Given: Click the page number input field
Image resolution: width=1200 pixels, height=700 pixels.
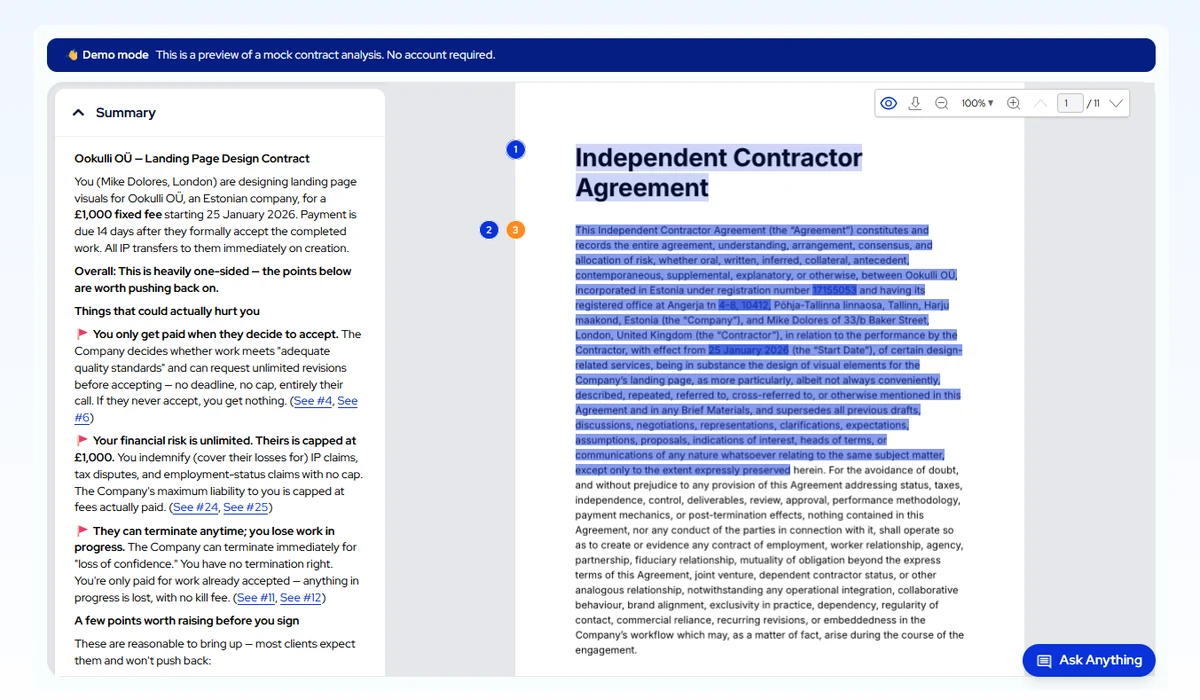Looking at the screenshot, I should [1070, 103].
